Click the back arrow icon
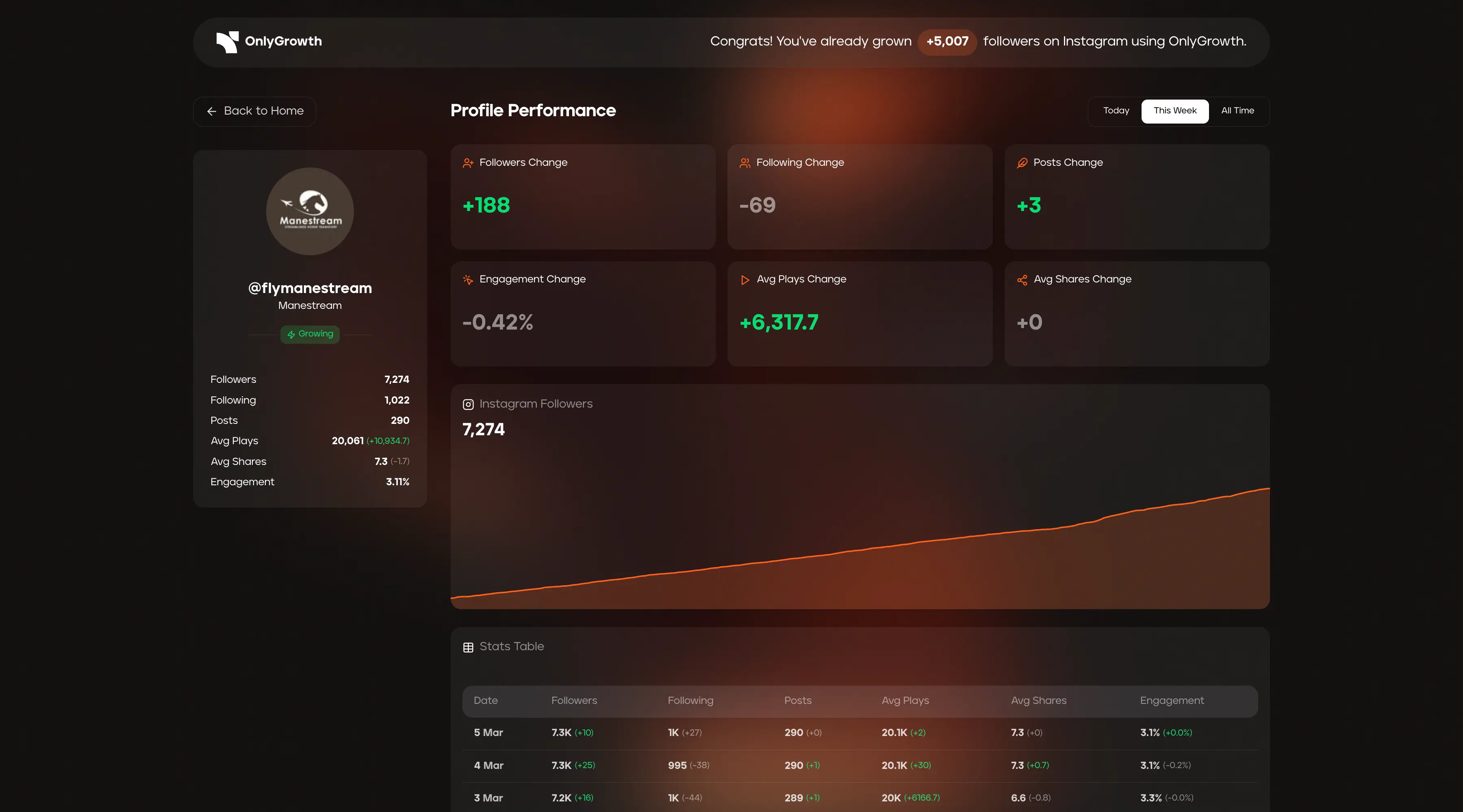 coord(211,111)
